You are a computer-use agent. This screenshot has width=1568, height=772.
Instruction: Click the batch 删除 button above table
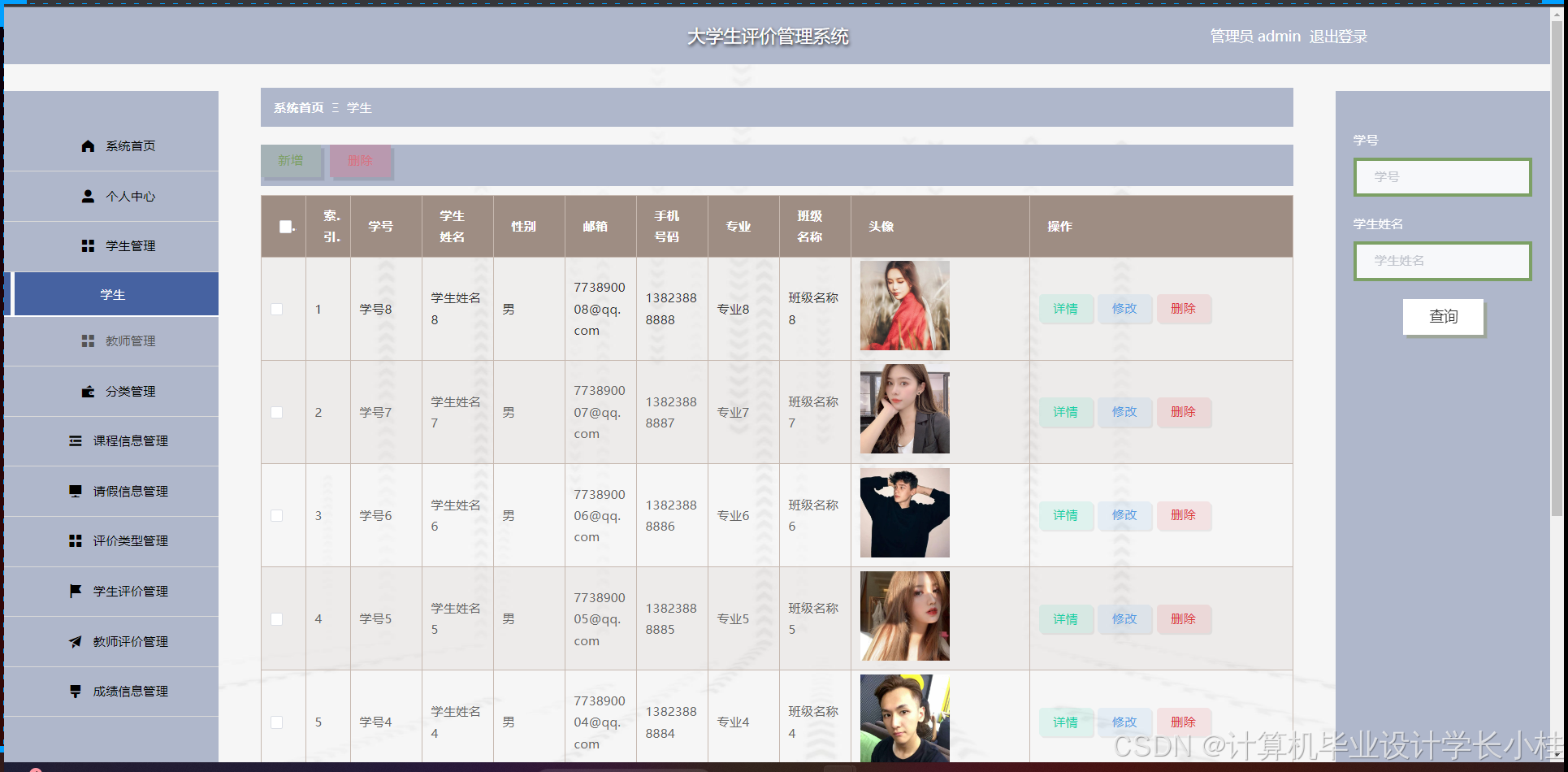coord(361,161)
